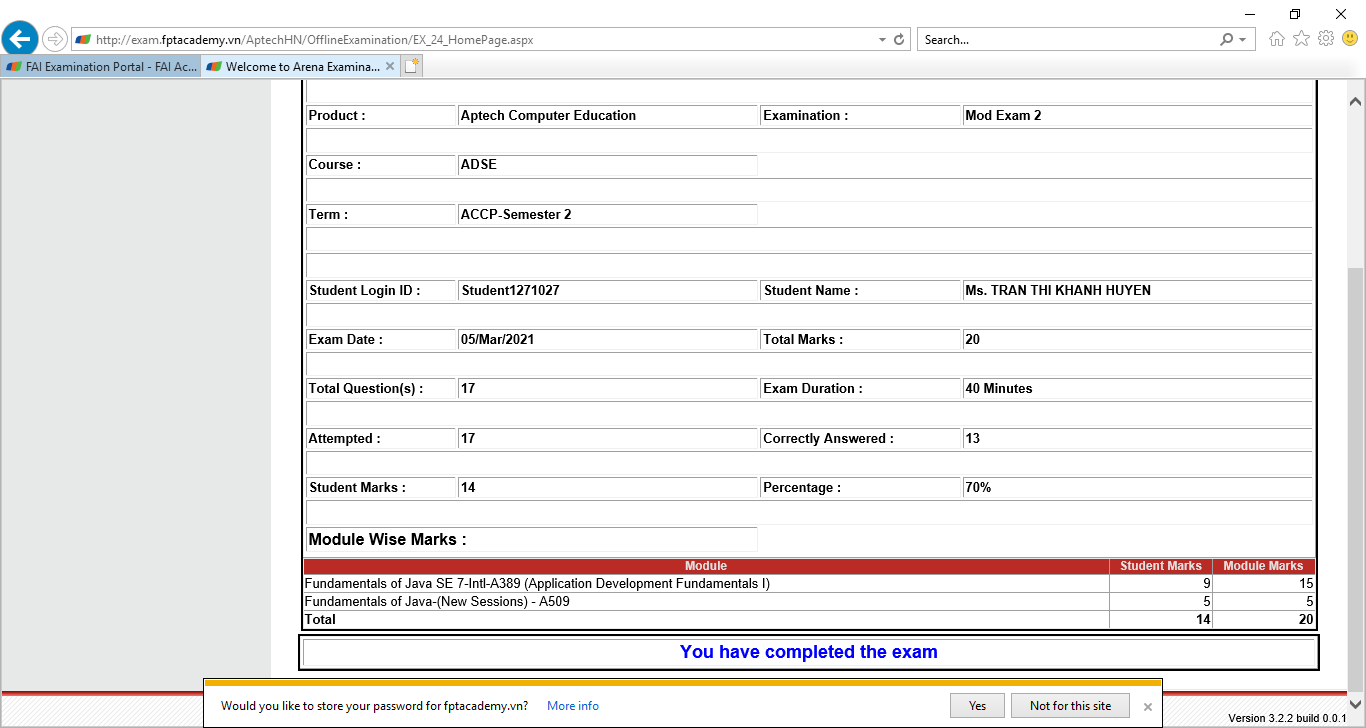Image resolution: width=1366 pixels, height=728 pixels.
Task: Click the 'Student Marks' column header
Action: pos(1161,566)
